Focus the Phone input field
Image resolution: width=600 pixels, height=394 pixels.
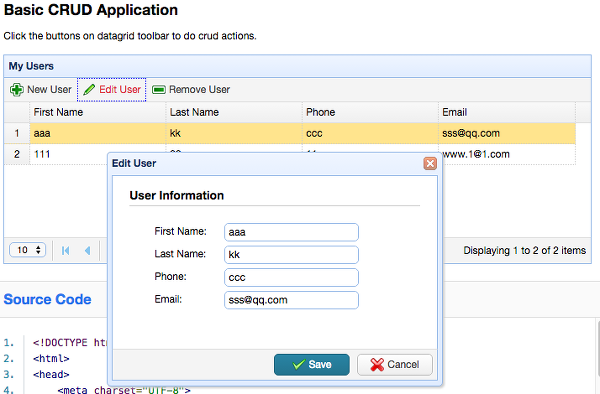coord(291,277)
